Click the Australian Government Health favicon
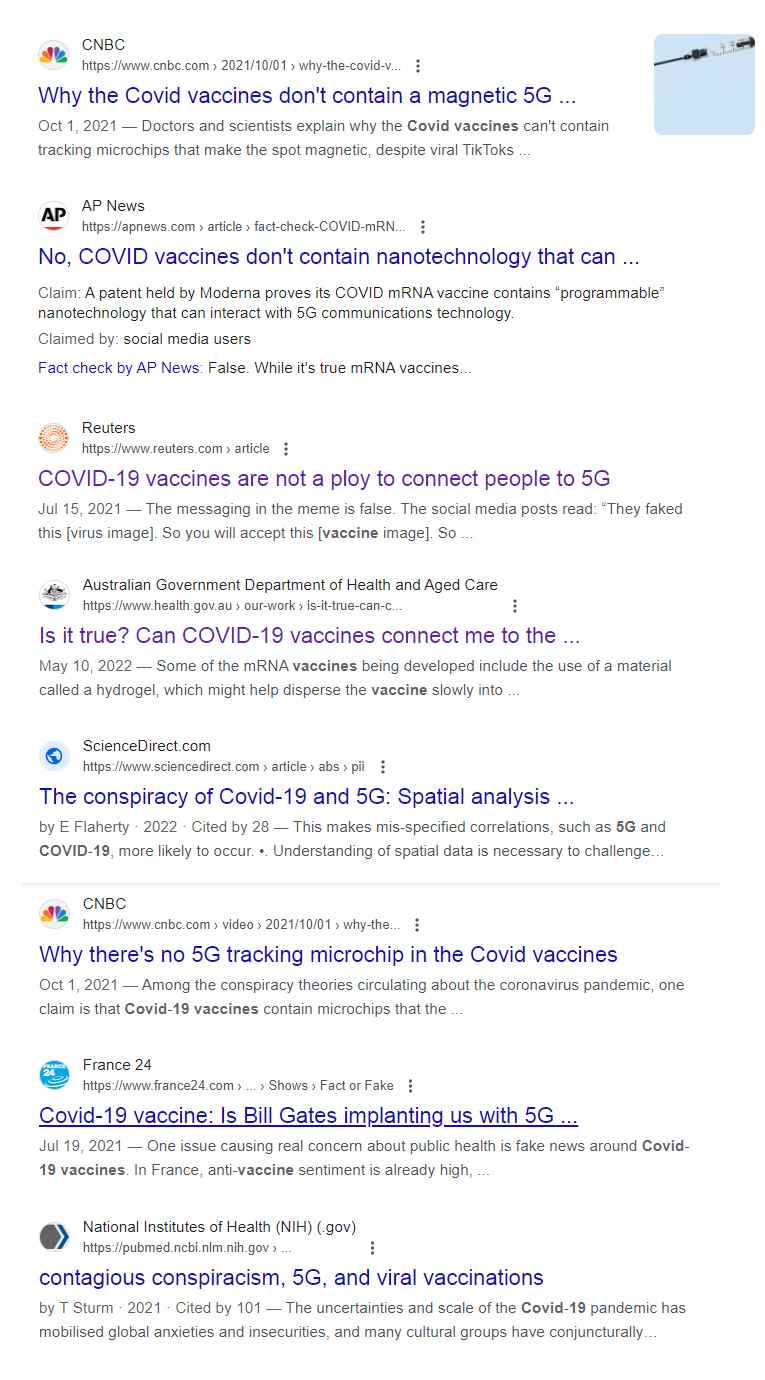The height and width of the screenshot is (1380, 765). coord(54,595)
